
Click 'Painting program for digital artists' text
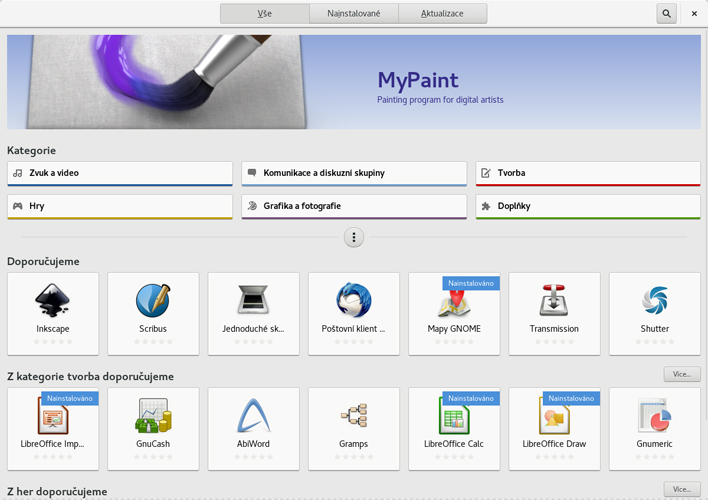[440, 100]
